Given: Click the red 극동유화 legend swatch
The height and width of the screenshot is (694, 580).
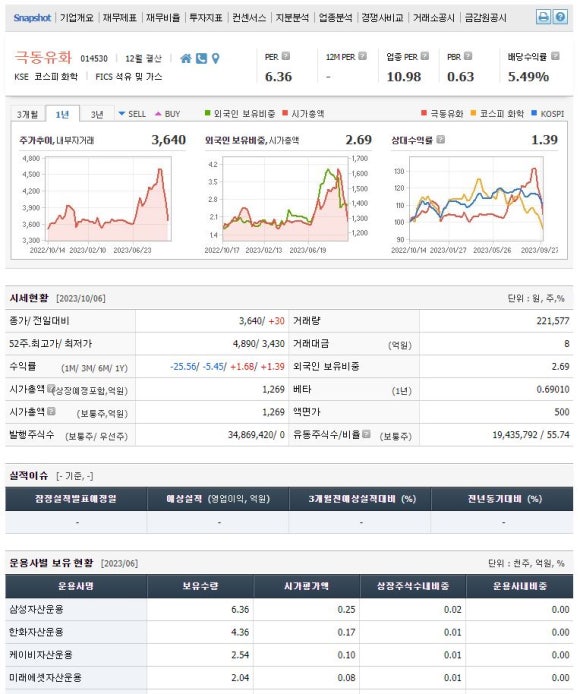Looking at the screenshot, I should pos(424,113).
